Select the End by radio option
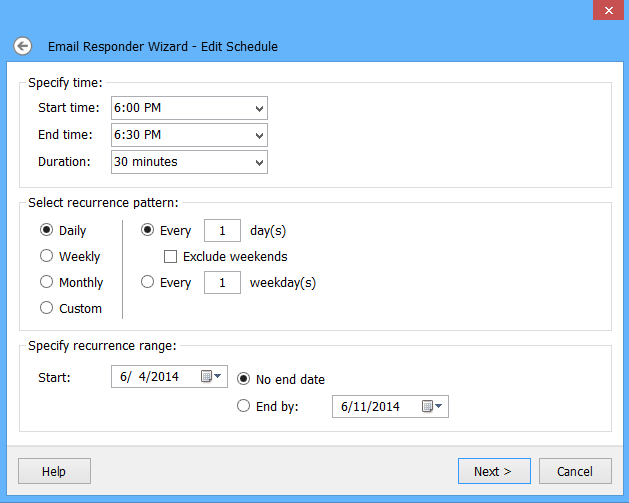Screen dimensions: 629x503 tap(243, 406)
